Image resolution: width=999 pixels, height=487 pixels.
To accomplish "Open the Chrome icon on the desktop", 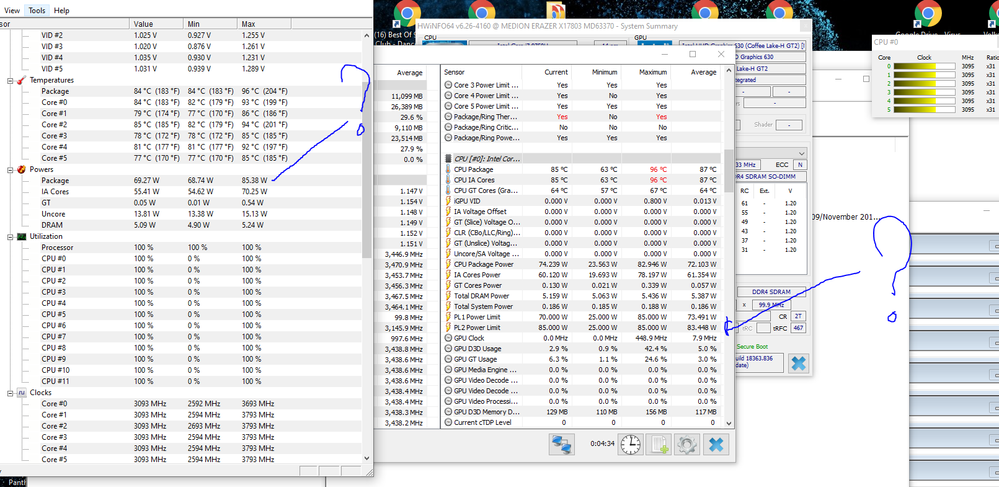I will [x=405, y=13].
